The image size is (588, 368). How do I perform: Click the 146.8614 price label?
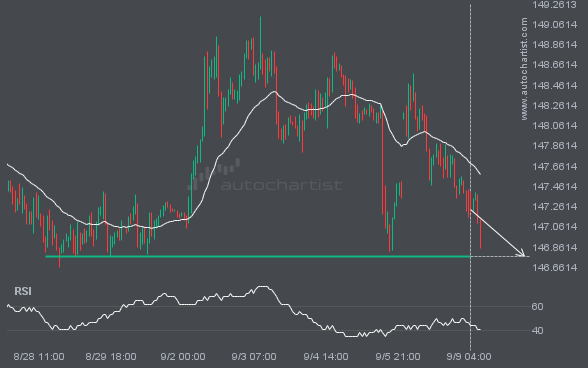(x=554, y=247)
